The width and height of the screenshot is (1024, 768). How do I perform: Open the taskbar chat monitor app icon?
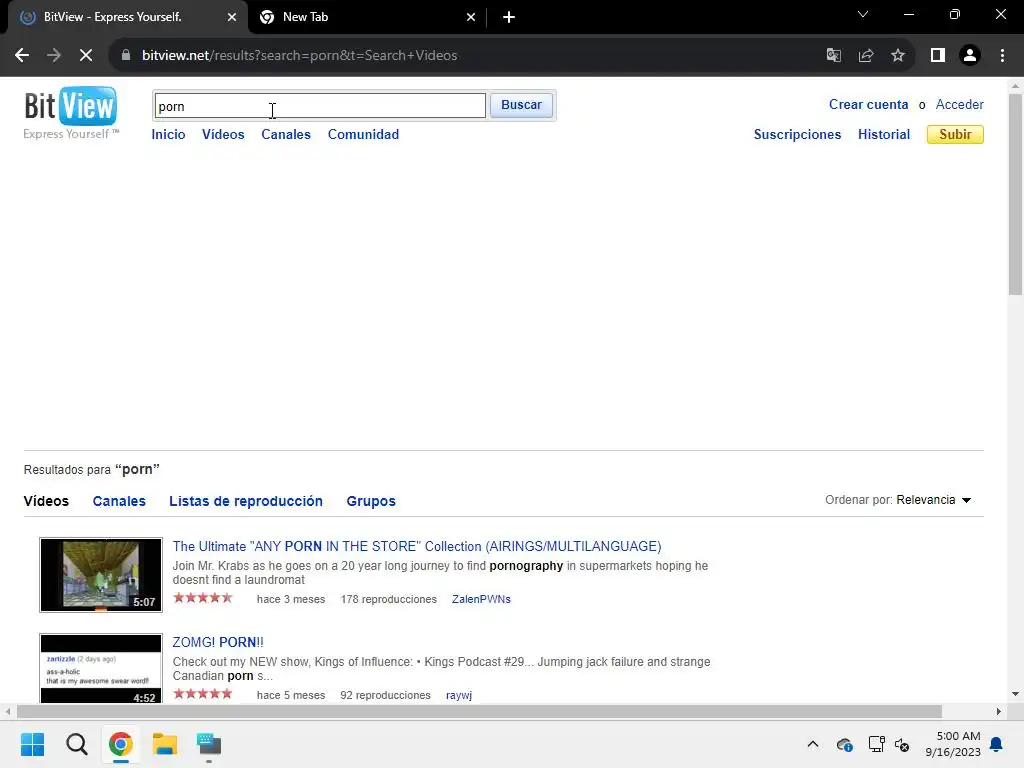209,744
